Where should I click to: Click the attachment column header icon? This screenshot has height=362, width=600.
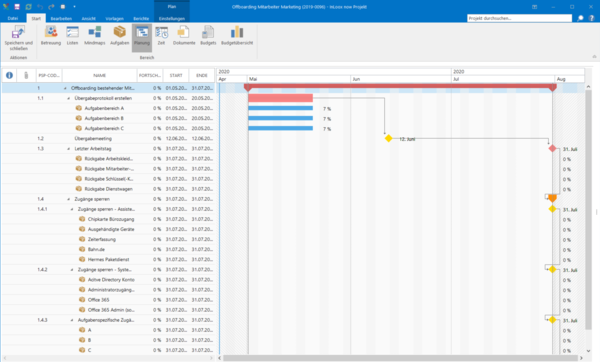26,75
